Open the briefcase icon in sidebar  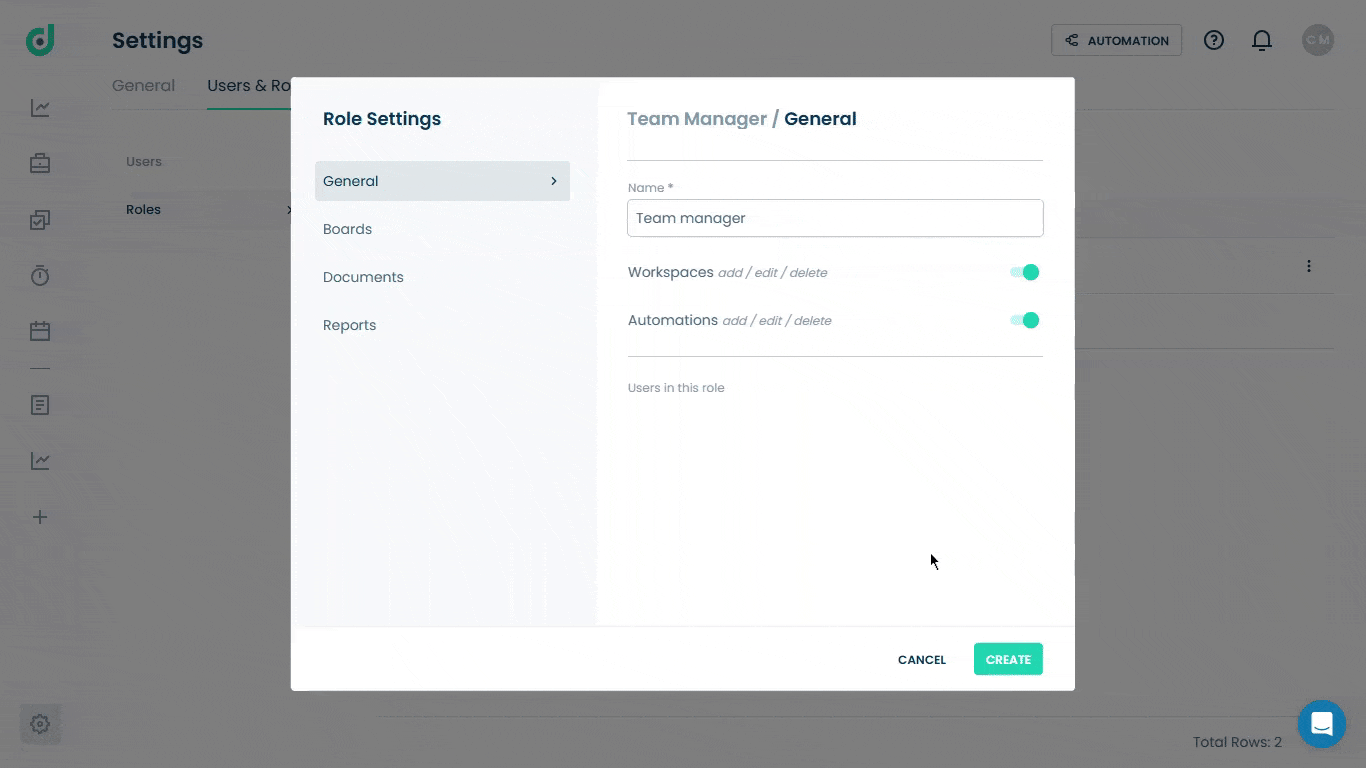coord(40,163)
